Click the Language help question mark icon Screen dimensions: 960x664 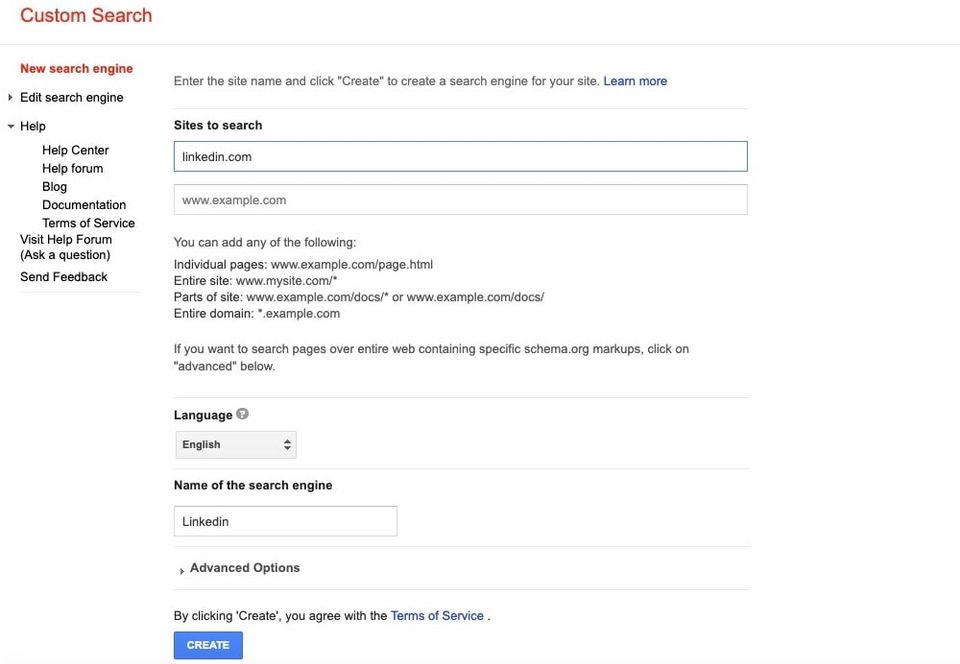(x=242, y=414)
